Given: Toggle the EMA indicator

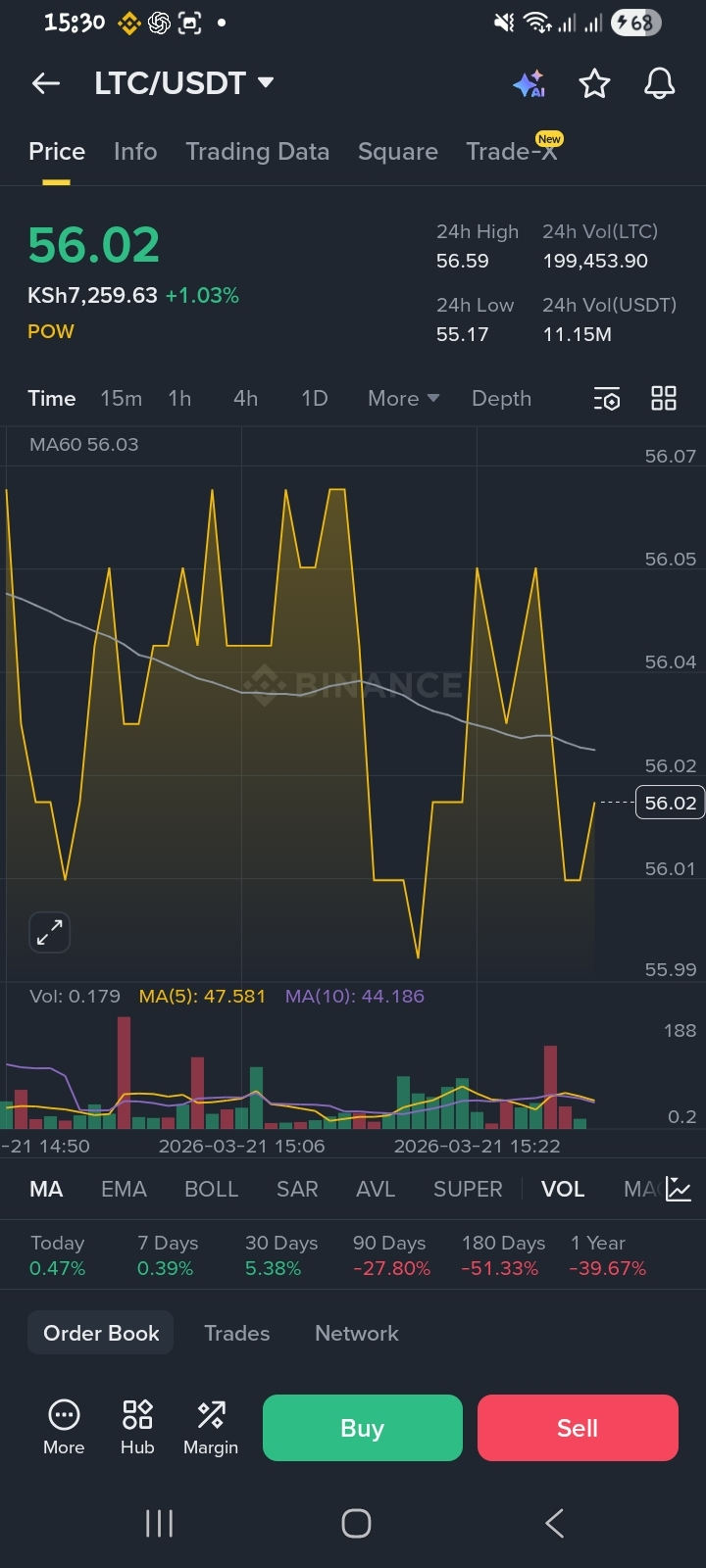Looking at the screenshot, I should [124, 1189].
